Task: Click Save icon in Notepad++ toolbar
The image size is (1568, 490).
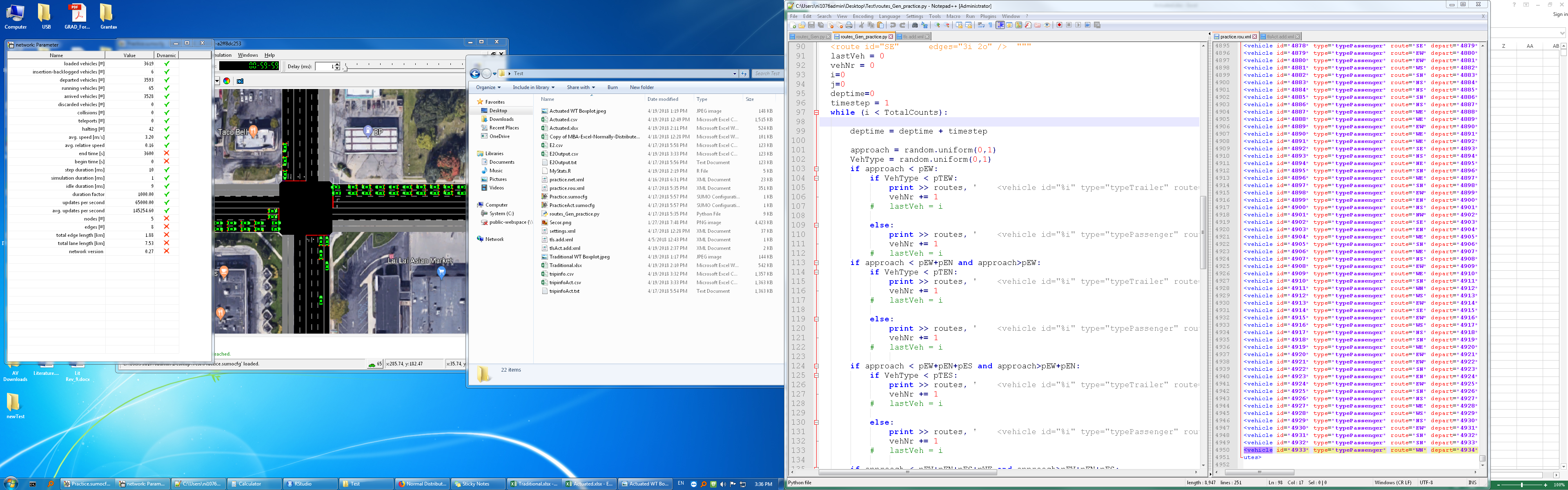Action: [x=811, y=25]
